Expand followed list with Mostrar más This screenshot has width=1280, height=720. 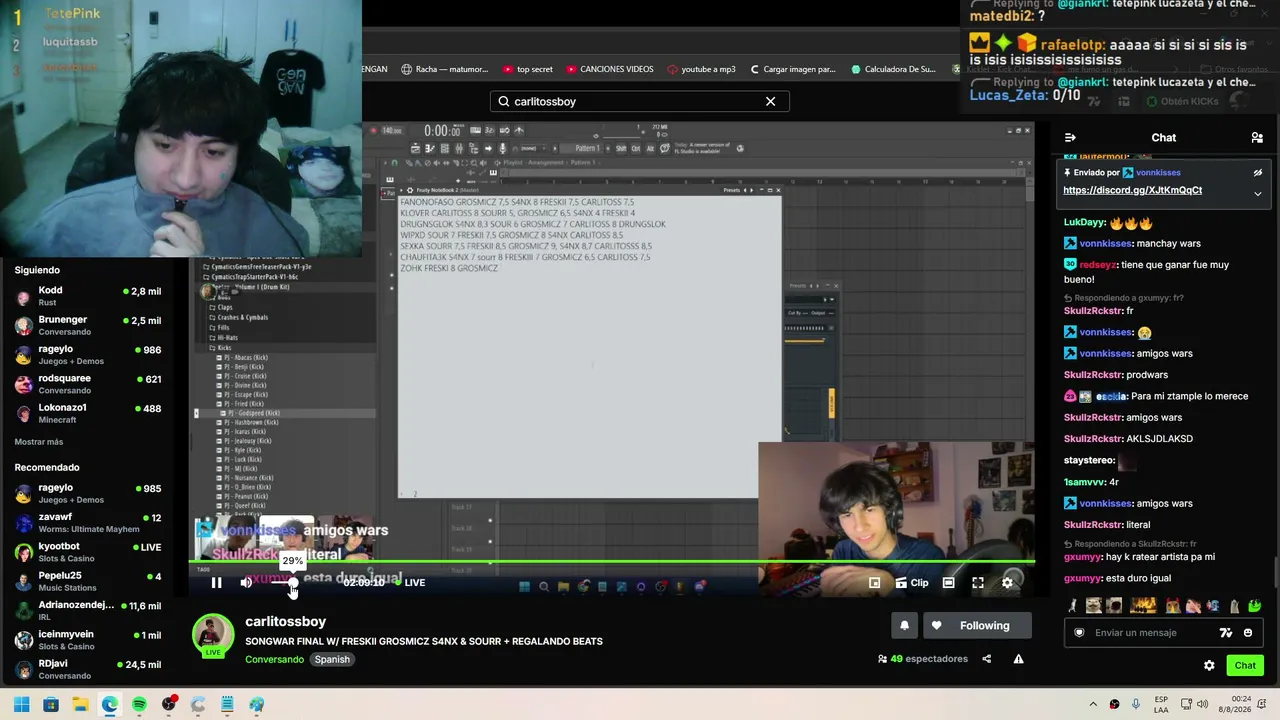(39, 442)
